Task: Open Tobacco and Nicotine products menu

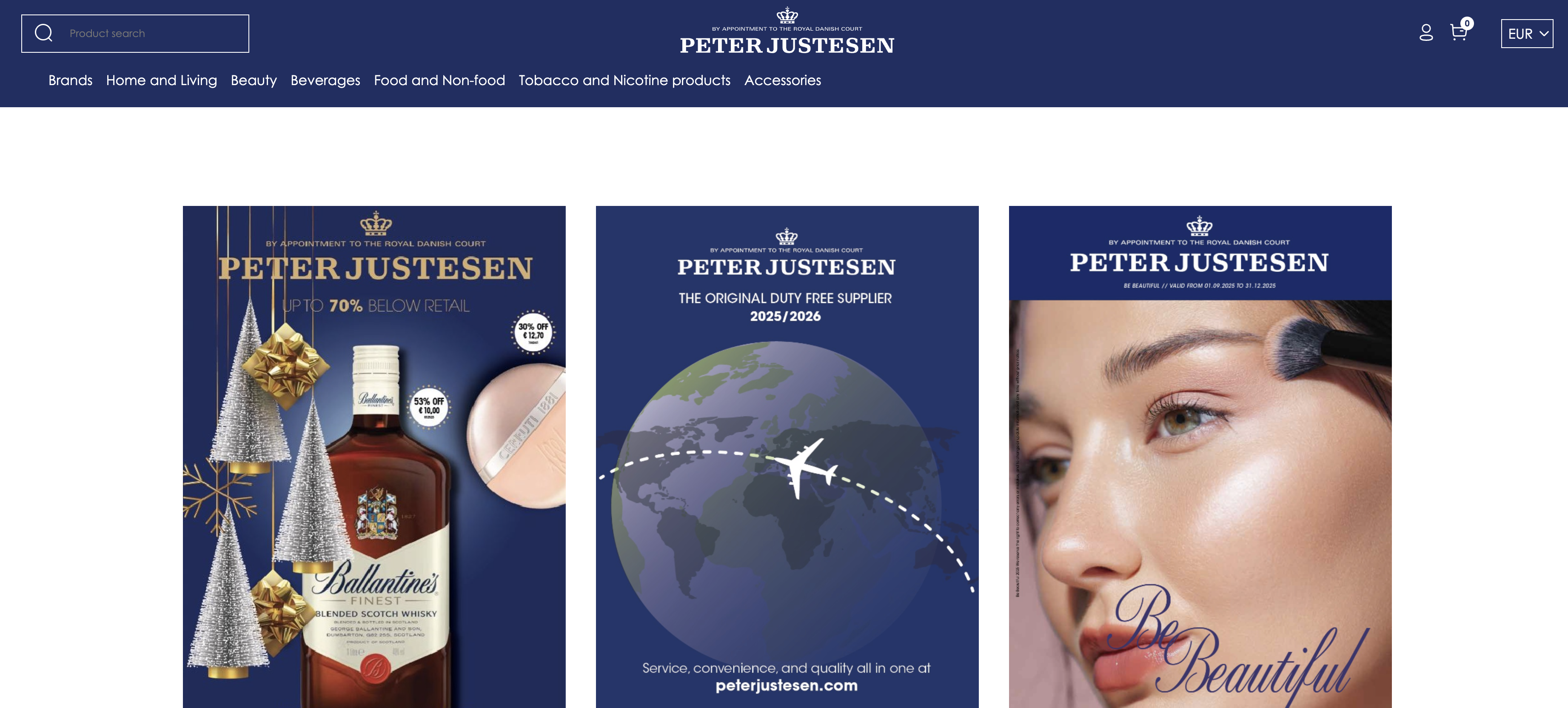Action: (x=624, y=80)
